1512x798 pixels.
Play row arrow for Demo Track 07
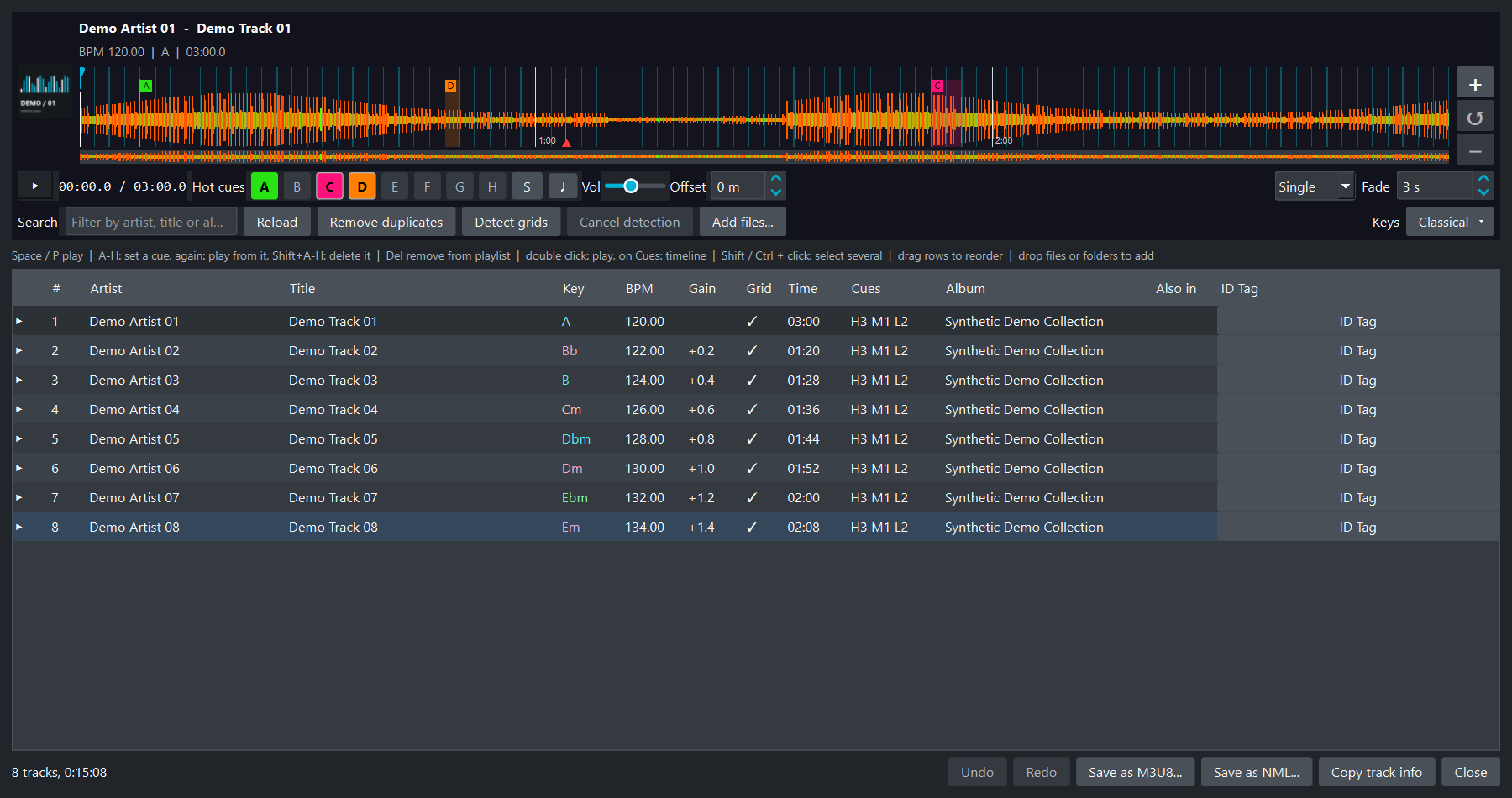pyautogui.click(x=19, y=497)
